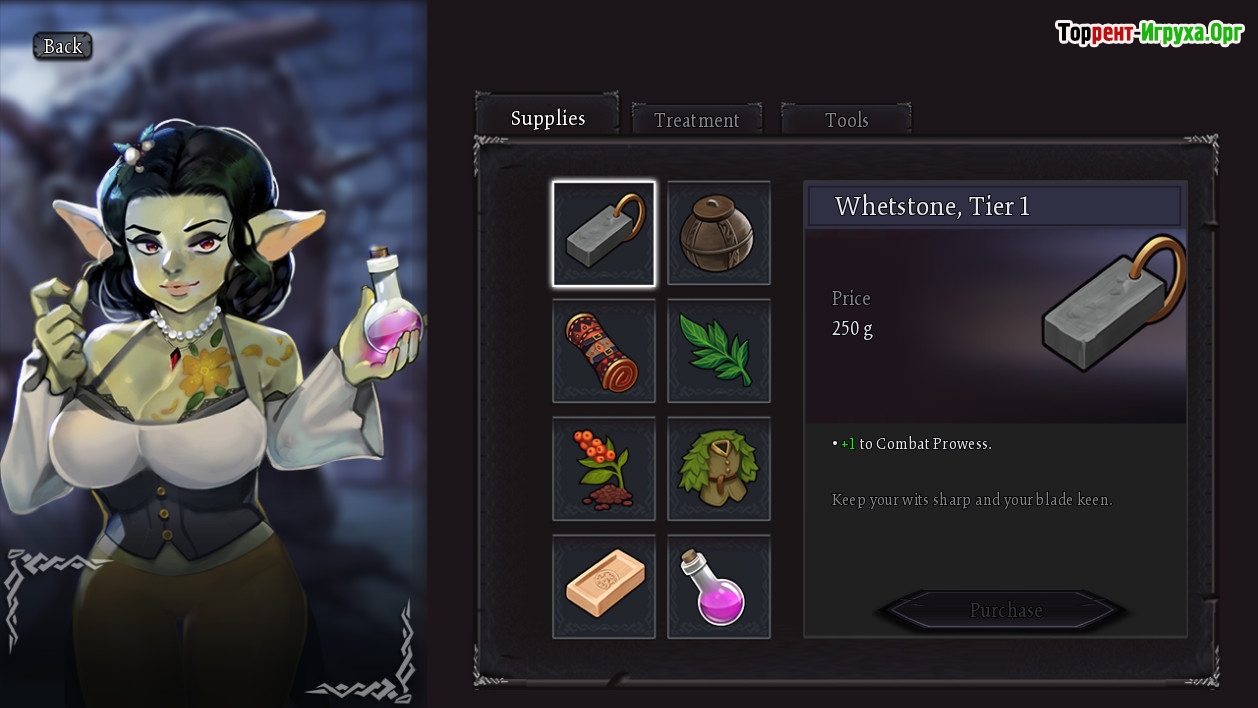Click the 250 g price text

coord(852,328)
